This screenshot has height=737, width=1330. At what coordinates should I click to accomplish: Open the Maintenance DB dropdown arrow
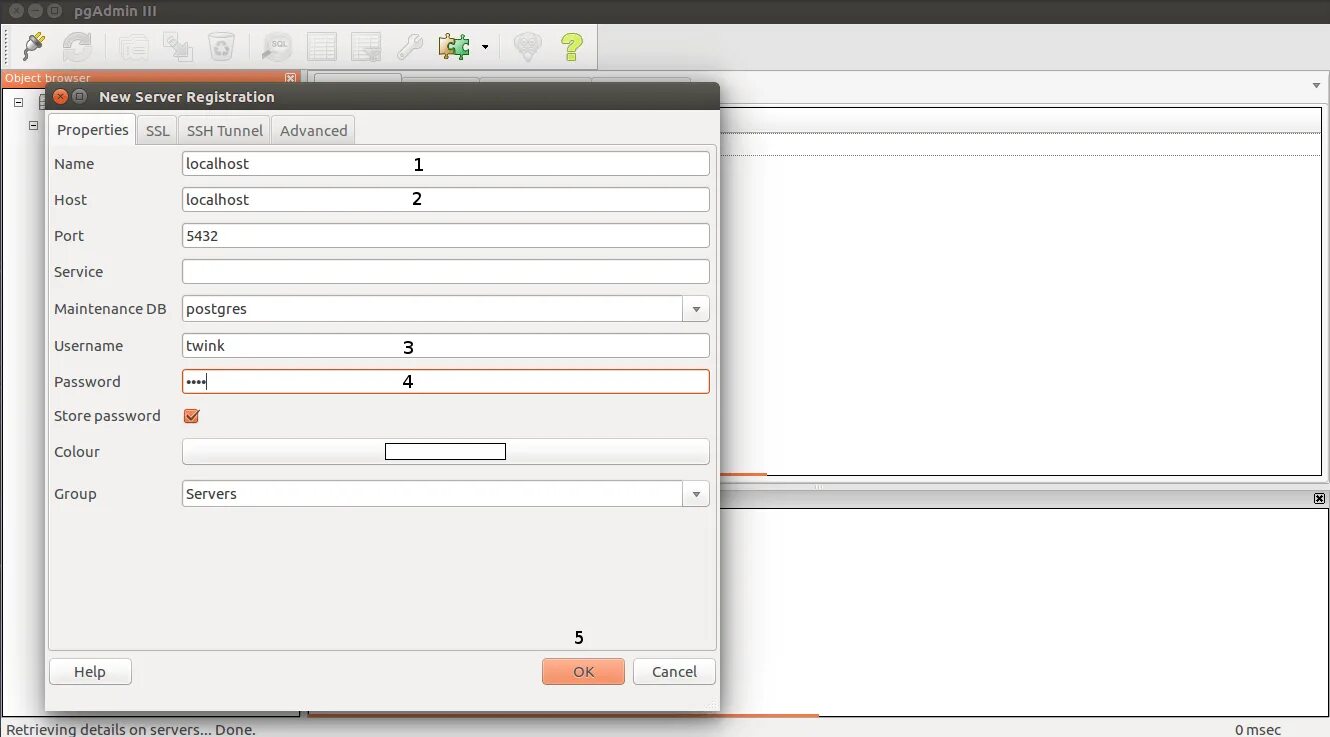point(696,308)
